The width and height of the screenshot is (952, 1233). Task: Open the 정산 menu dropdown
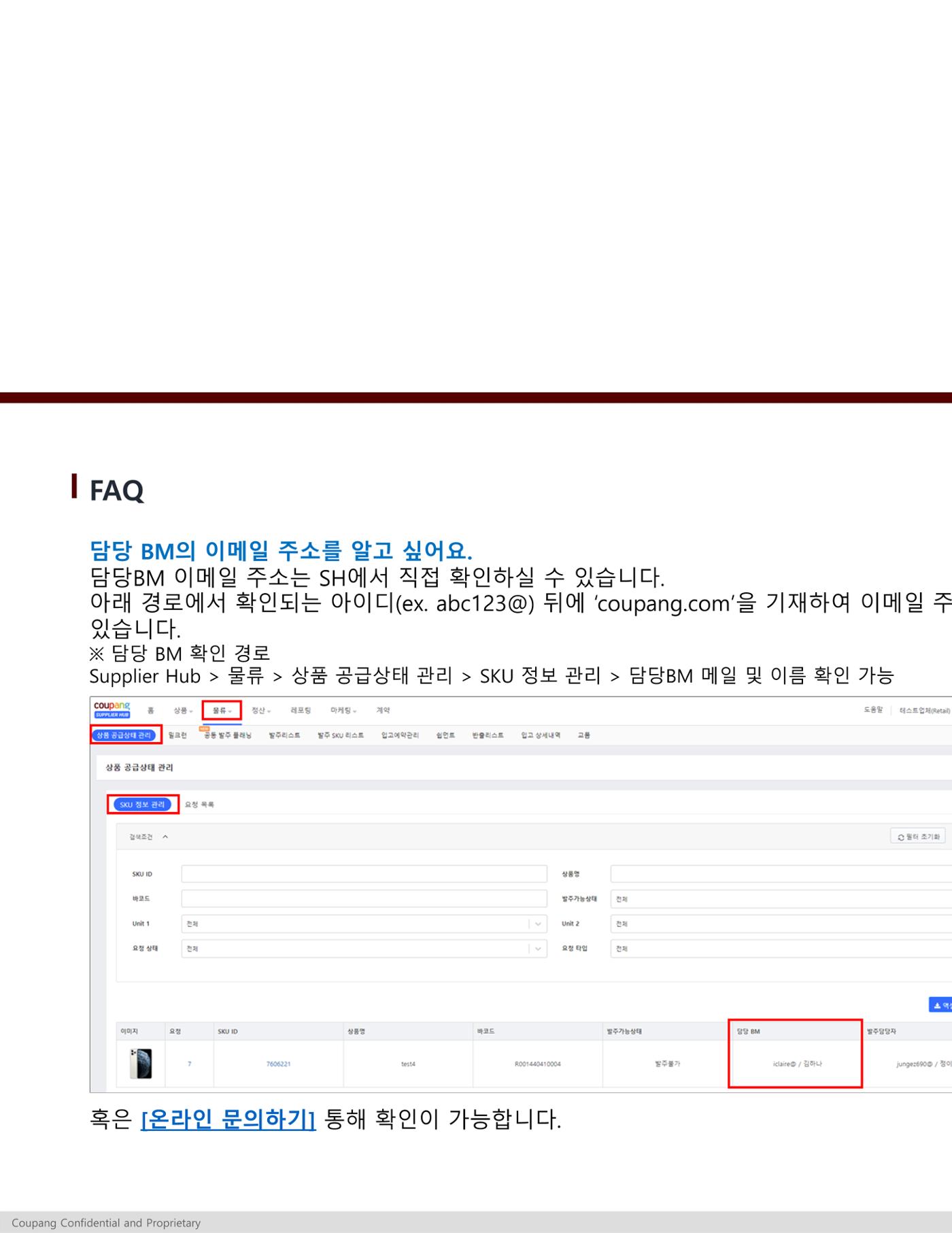tap(261, 710)
